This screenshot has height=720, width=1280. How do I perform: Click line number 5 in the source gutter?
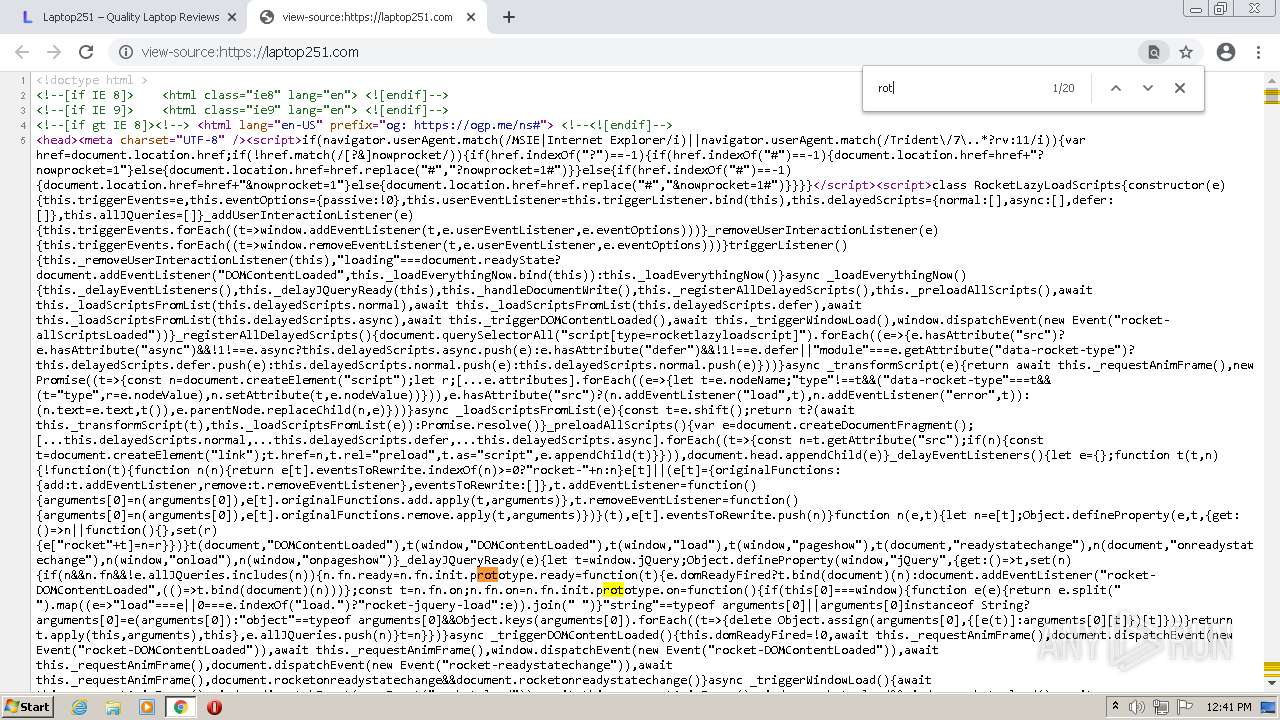23,140
